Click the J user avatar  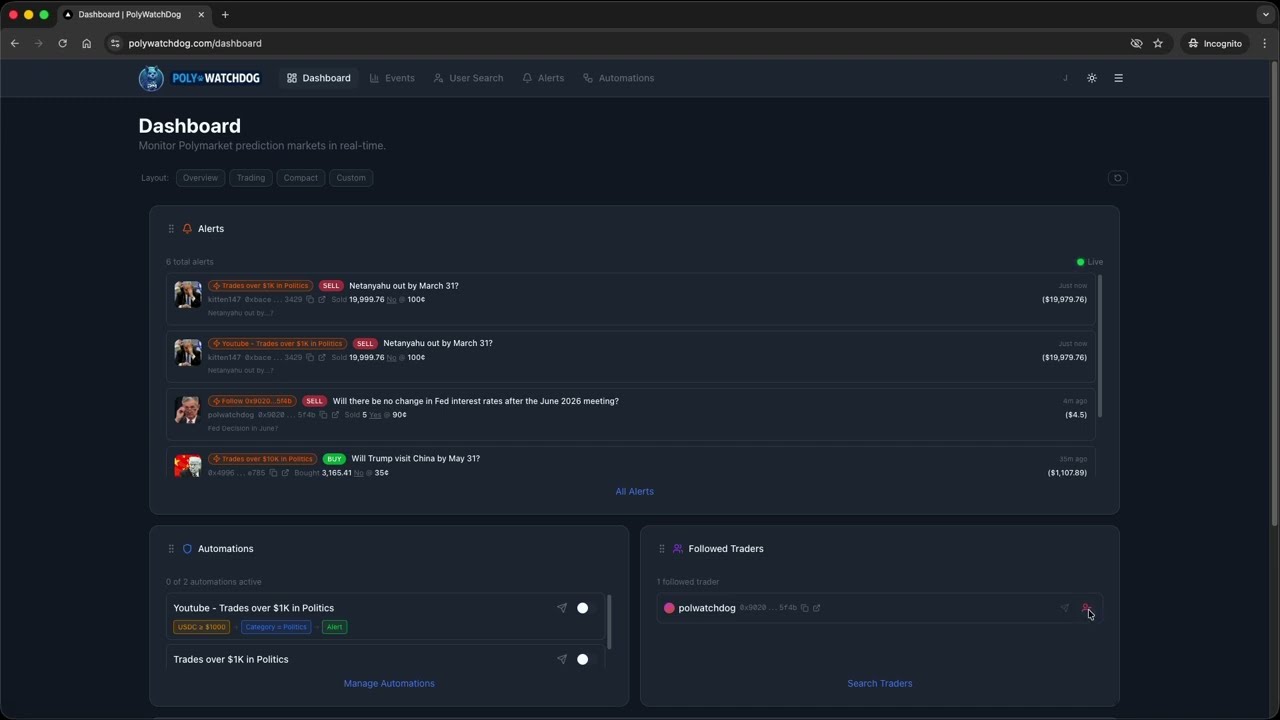[x=1065, y=78]
